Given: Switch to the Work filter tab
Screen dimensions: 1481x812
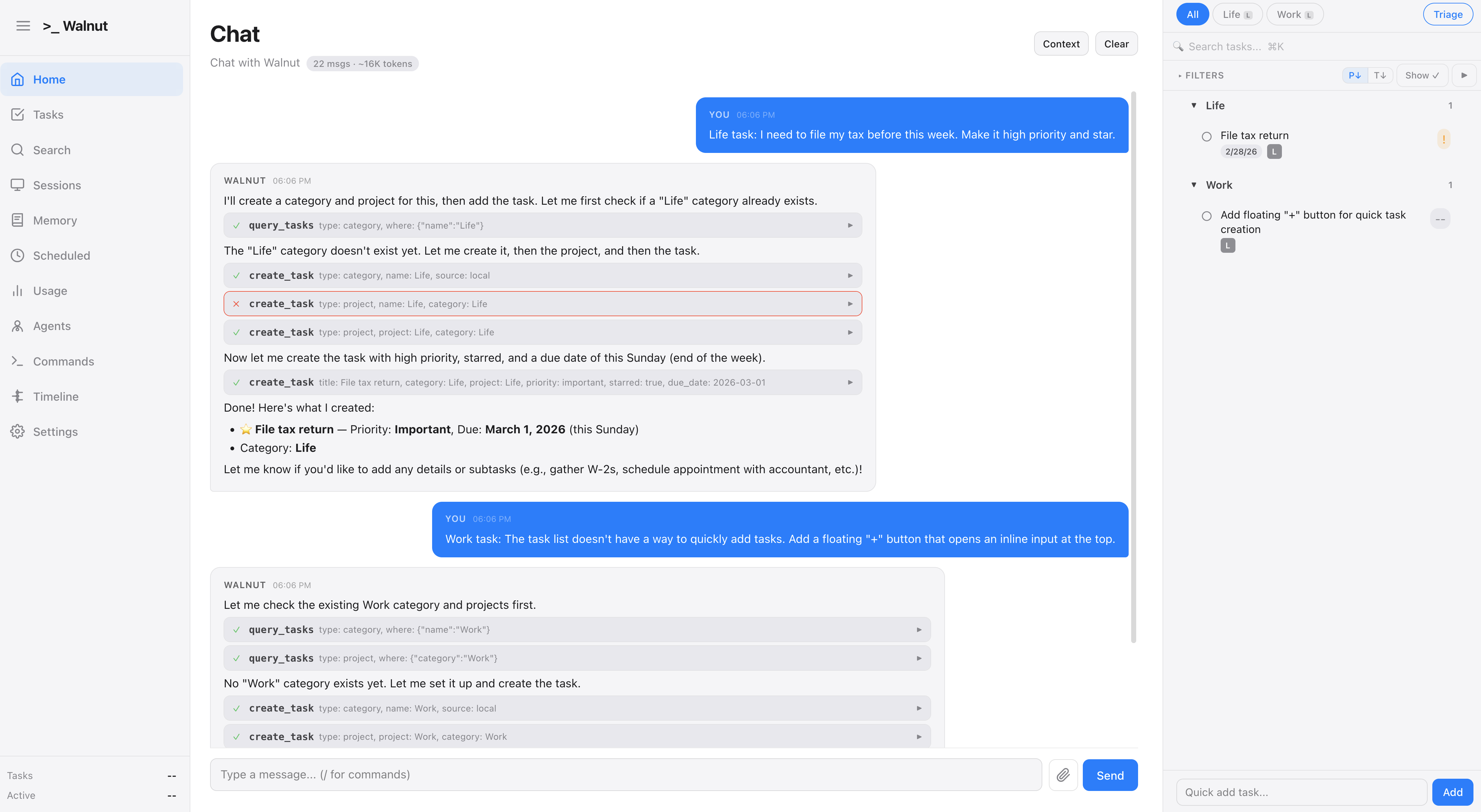Looking at the screenshot, I should click(x=1294, y=14).
